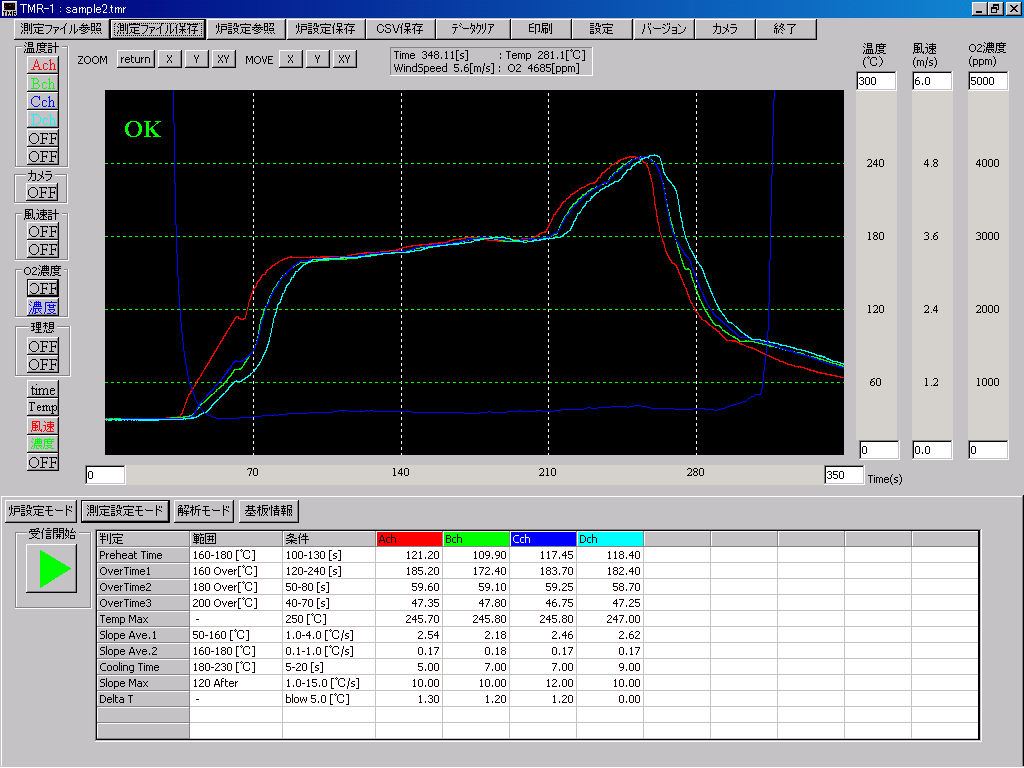The image size is (1024, 768).
Task: Click the time axis field showing 350
Action: (x=843, y=475)
